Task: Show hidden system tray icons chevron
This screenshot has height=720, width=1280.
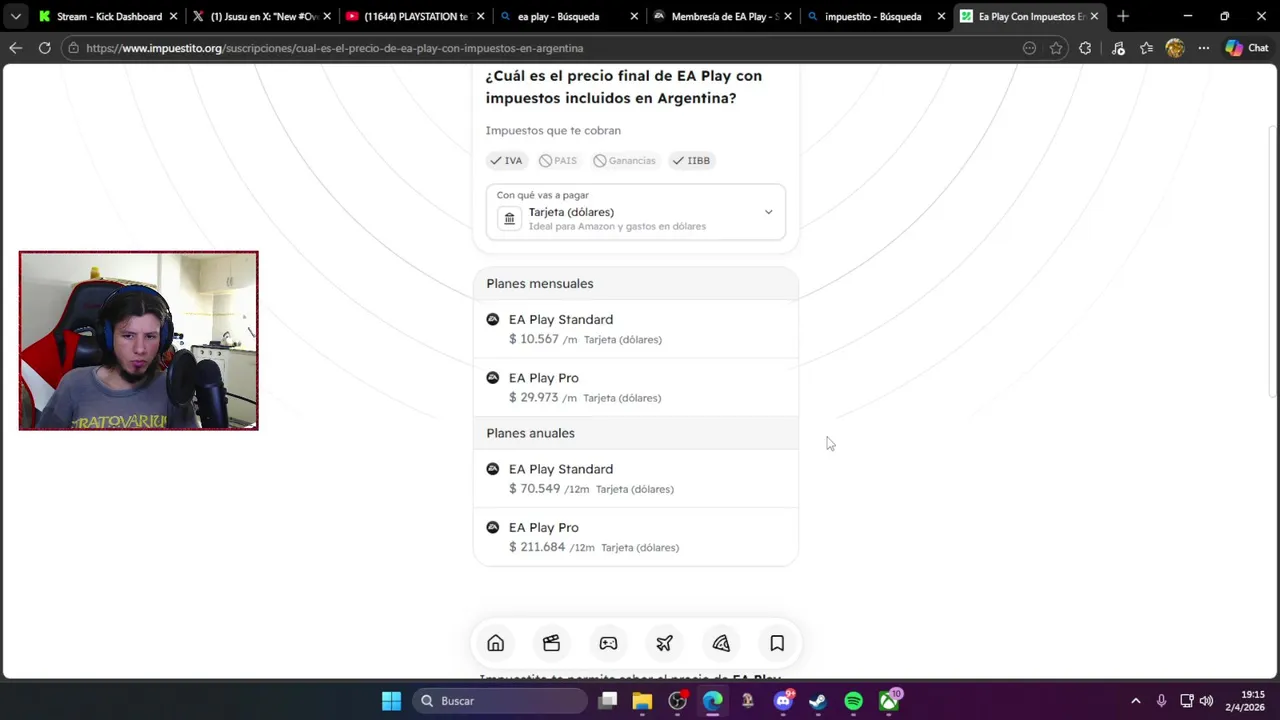Action: [x=1135, y=701]
